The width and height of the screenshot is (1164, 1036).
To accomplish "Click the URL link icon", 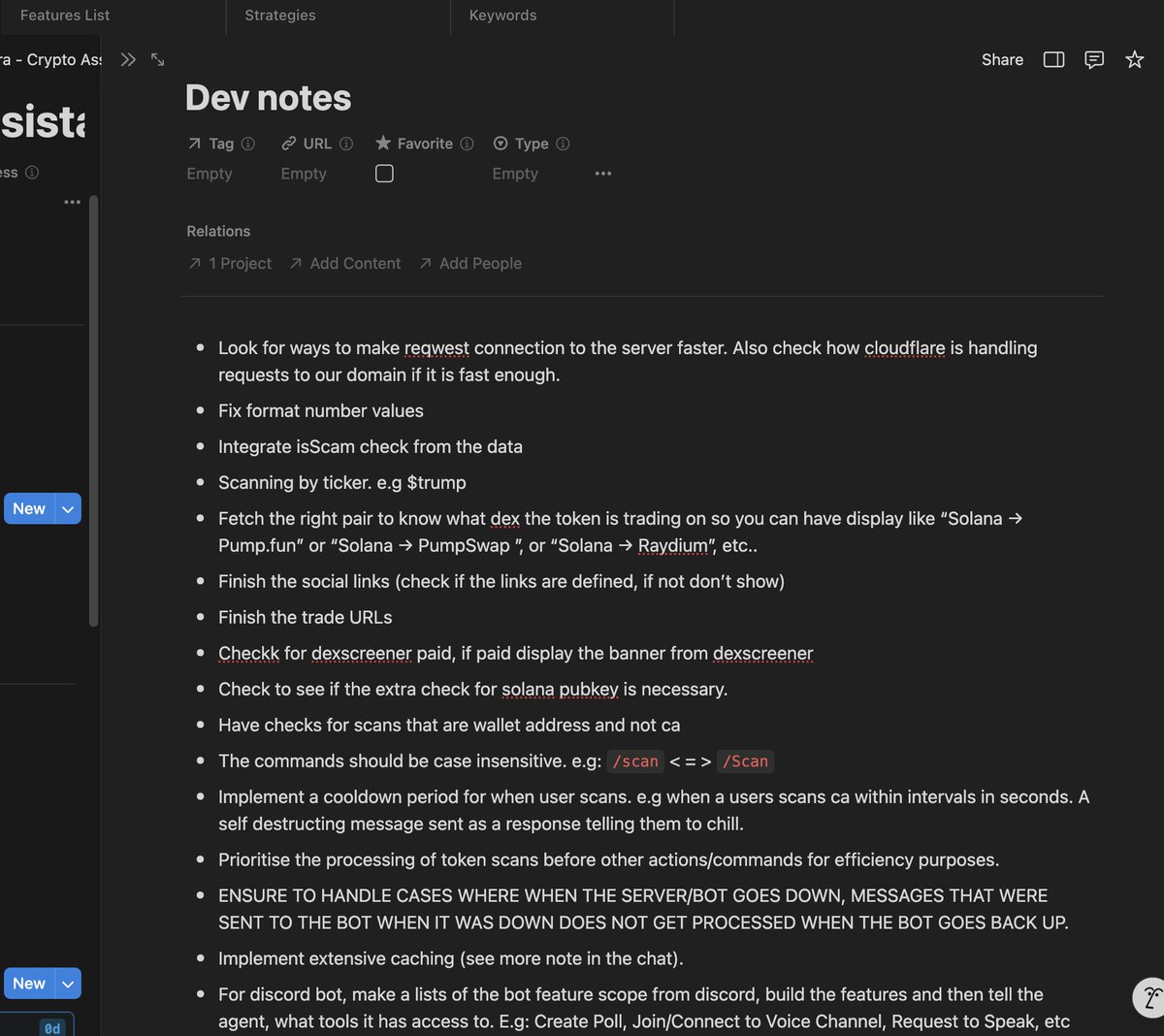I will click(x=288, y=144).
